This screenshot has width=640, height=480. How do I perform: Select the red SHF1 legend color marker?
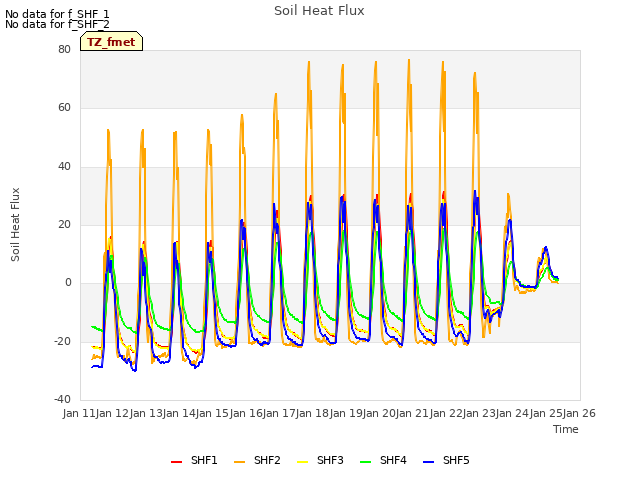pos(176,462)
